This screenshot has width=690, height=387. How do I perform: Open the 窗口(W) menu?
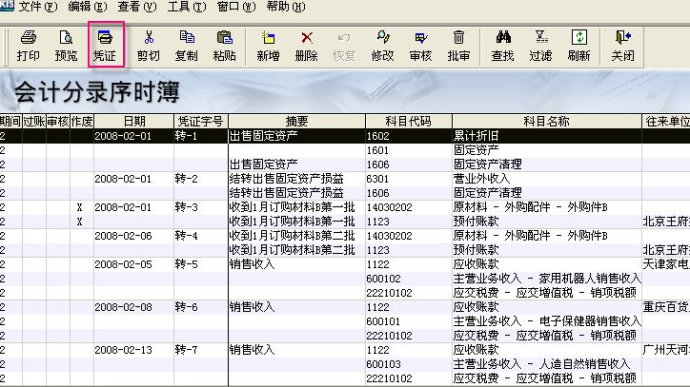coord(236,7)
